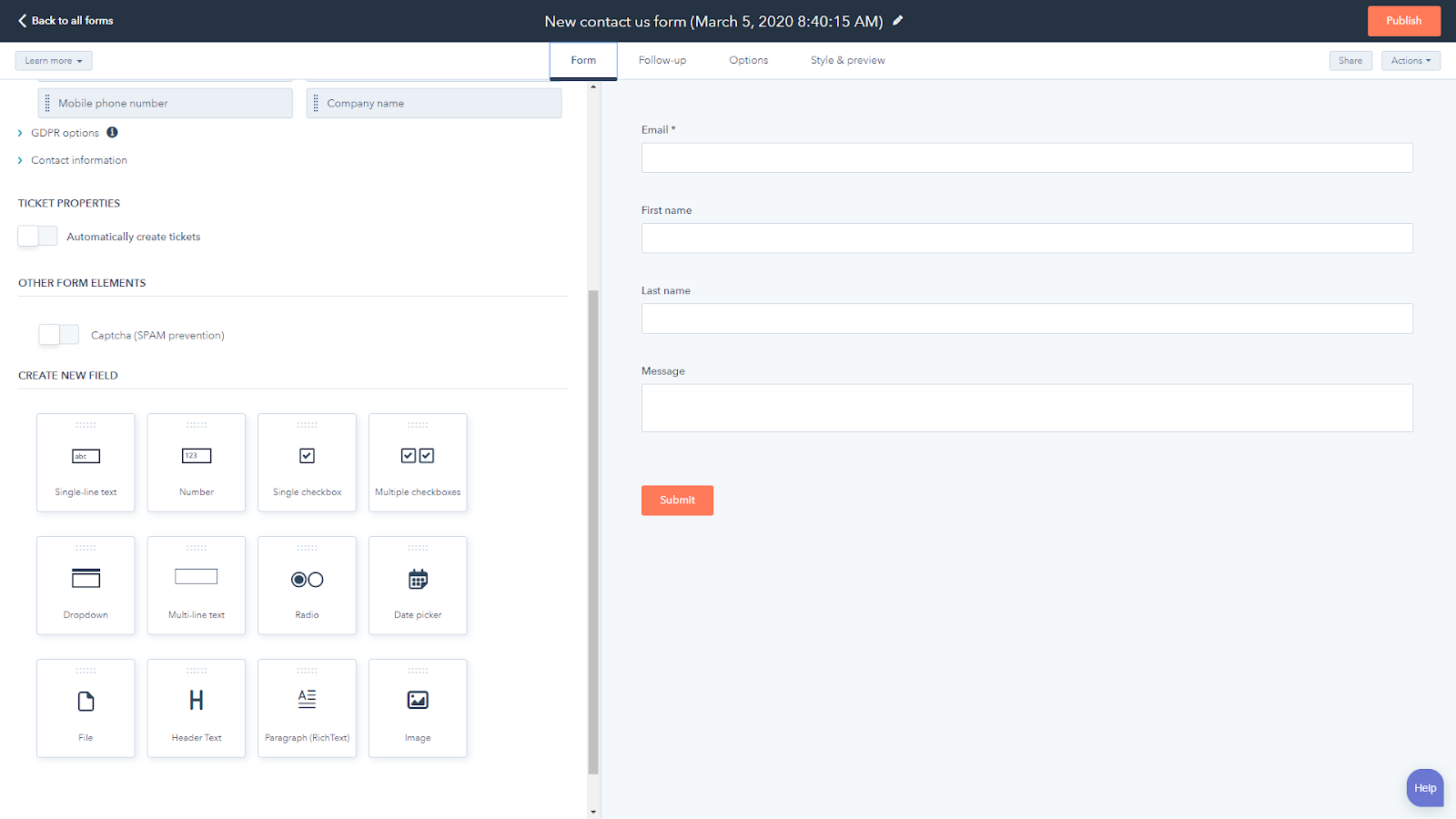Choose the Number field tile

pos(197,462)
